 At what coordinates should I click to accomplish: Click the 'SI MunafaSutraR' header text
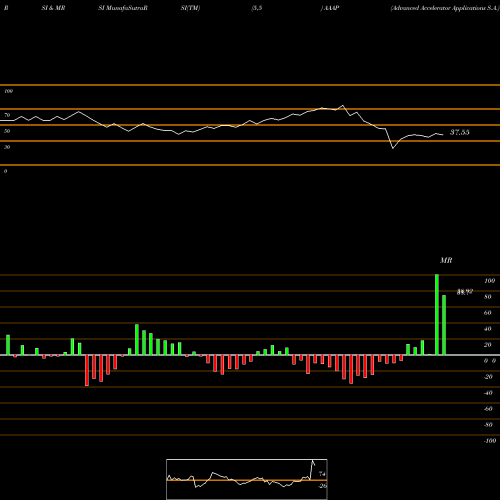pos(123,8)
